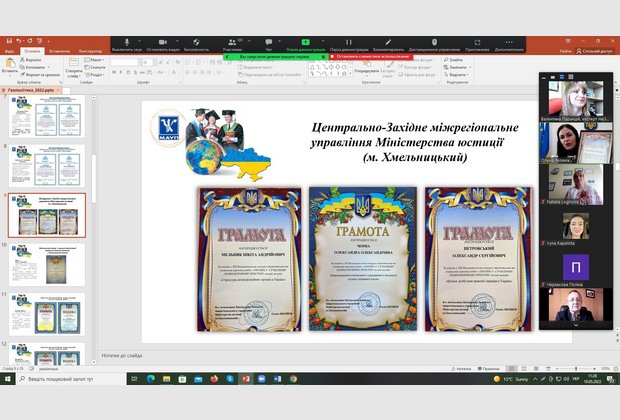Undo last action in PowerPoint
The height and width of the screenshot is (420, 620).
point(19,41)
